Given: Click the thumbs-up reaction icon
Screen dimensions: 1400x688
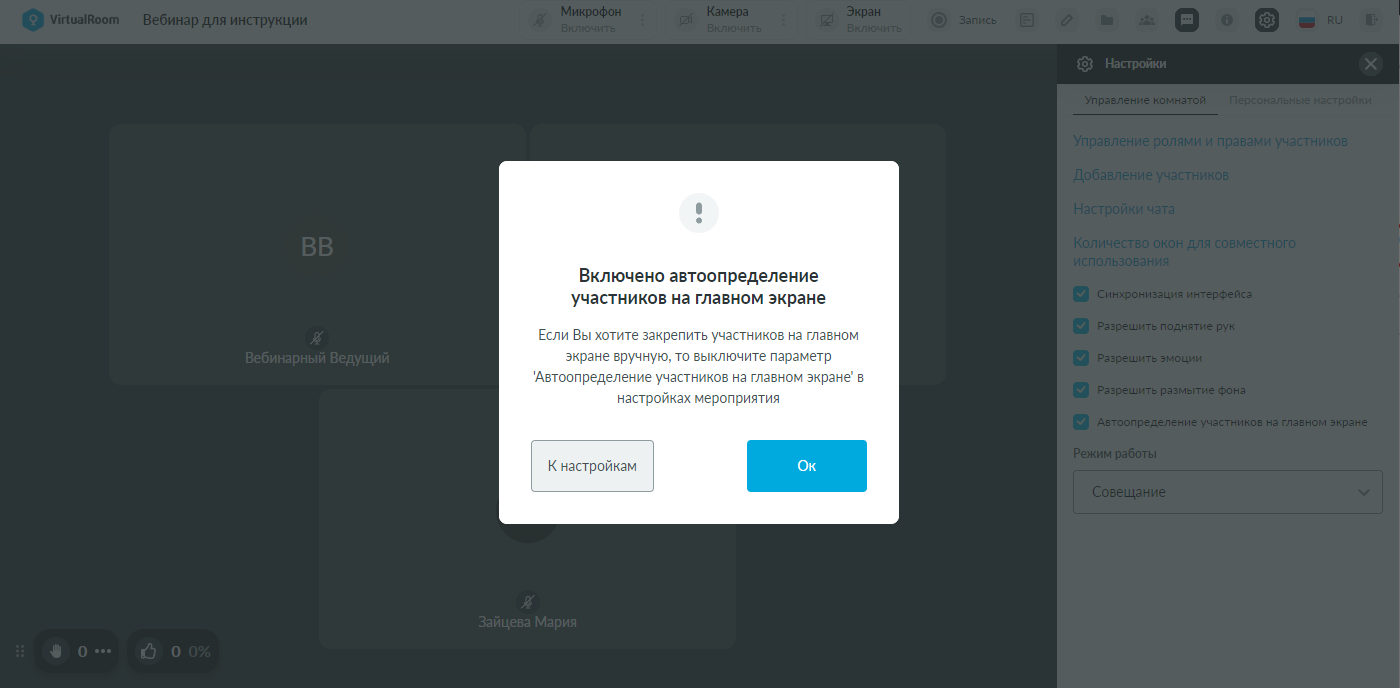Looking at the screenshot, I should click(x=149, y=651).
